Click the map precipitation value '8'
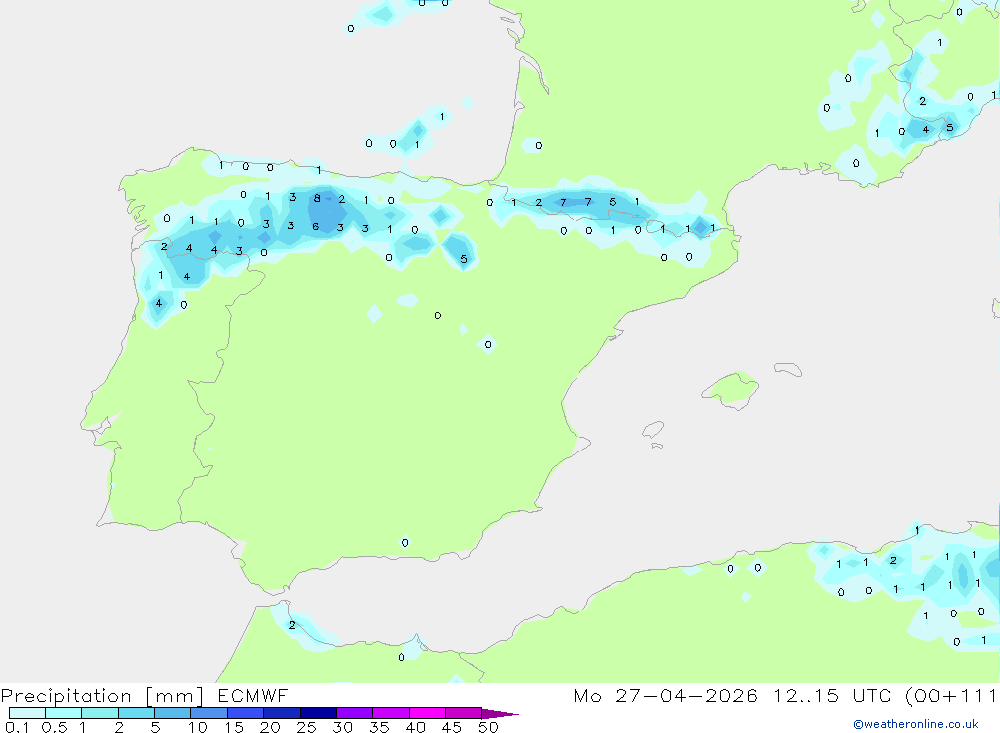Screen dimensions: 1000x733 tap(317, 198)
